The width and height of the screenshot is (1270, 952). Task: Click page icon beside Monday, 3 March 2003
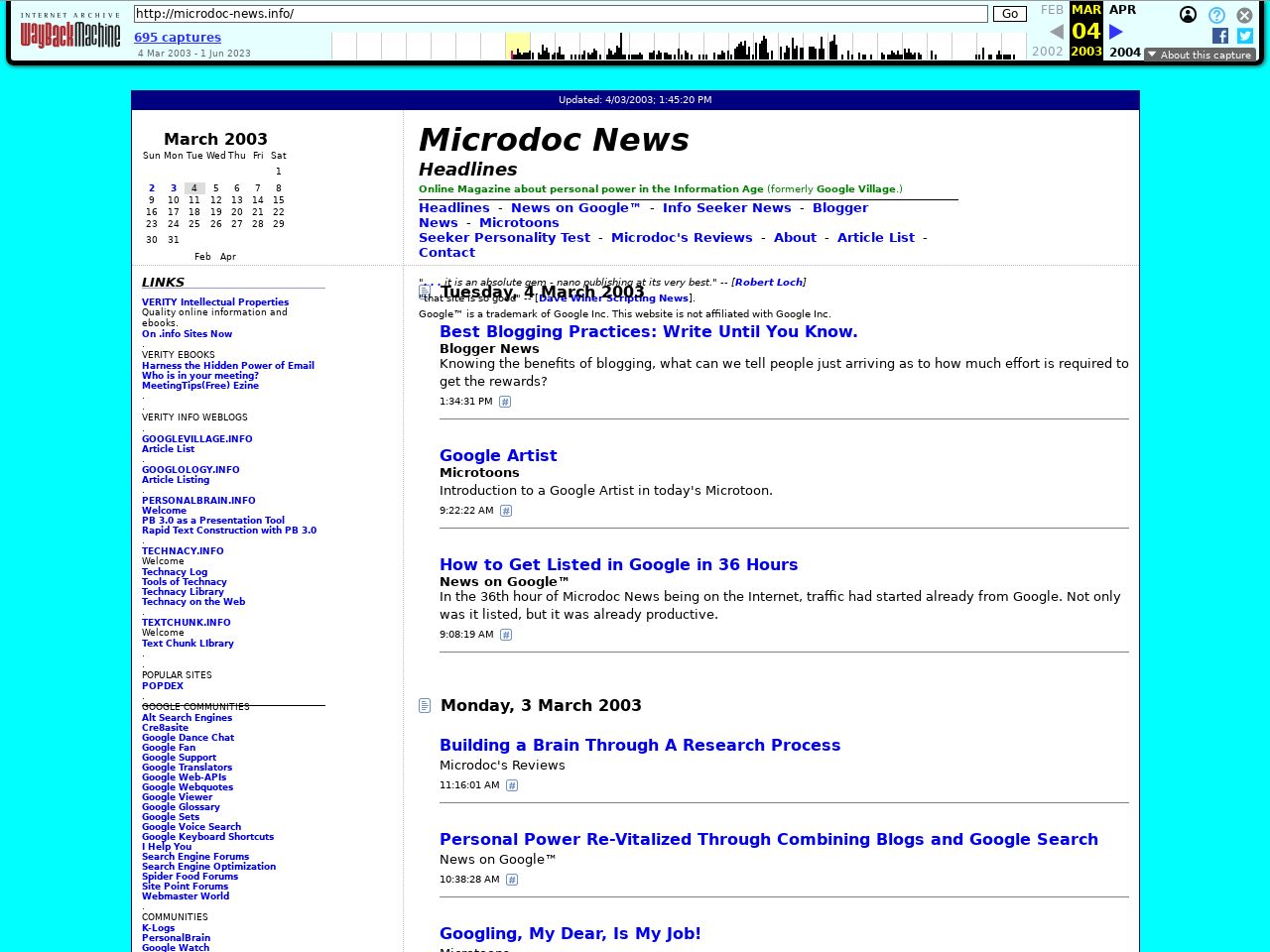(x=425, y=706)
